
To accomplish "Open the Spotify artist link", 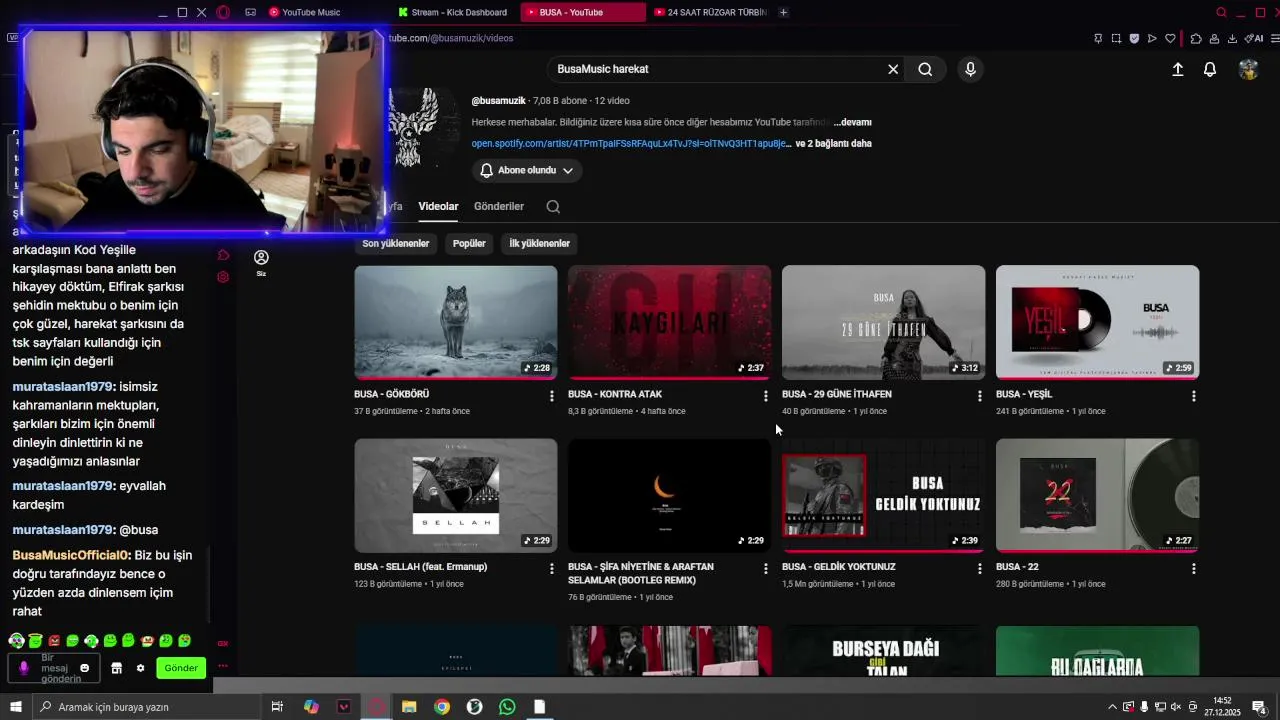I will [631, 144].
